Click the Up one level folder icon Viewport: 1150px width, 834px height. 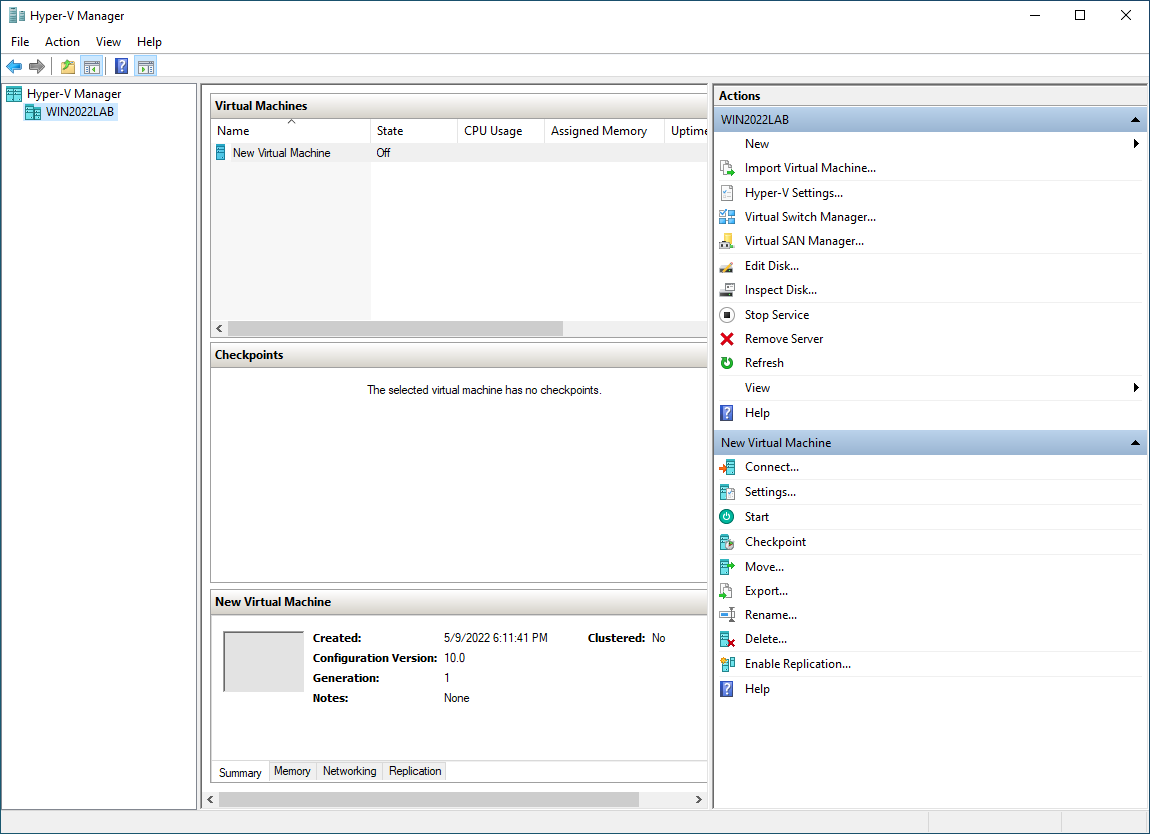67,67
